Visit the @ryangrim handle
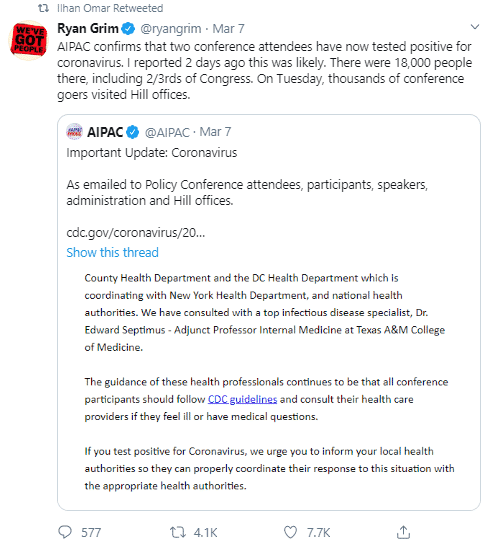Screen dimensions: 489x555 [x=171, y=29]
